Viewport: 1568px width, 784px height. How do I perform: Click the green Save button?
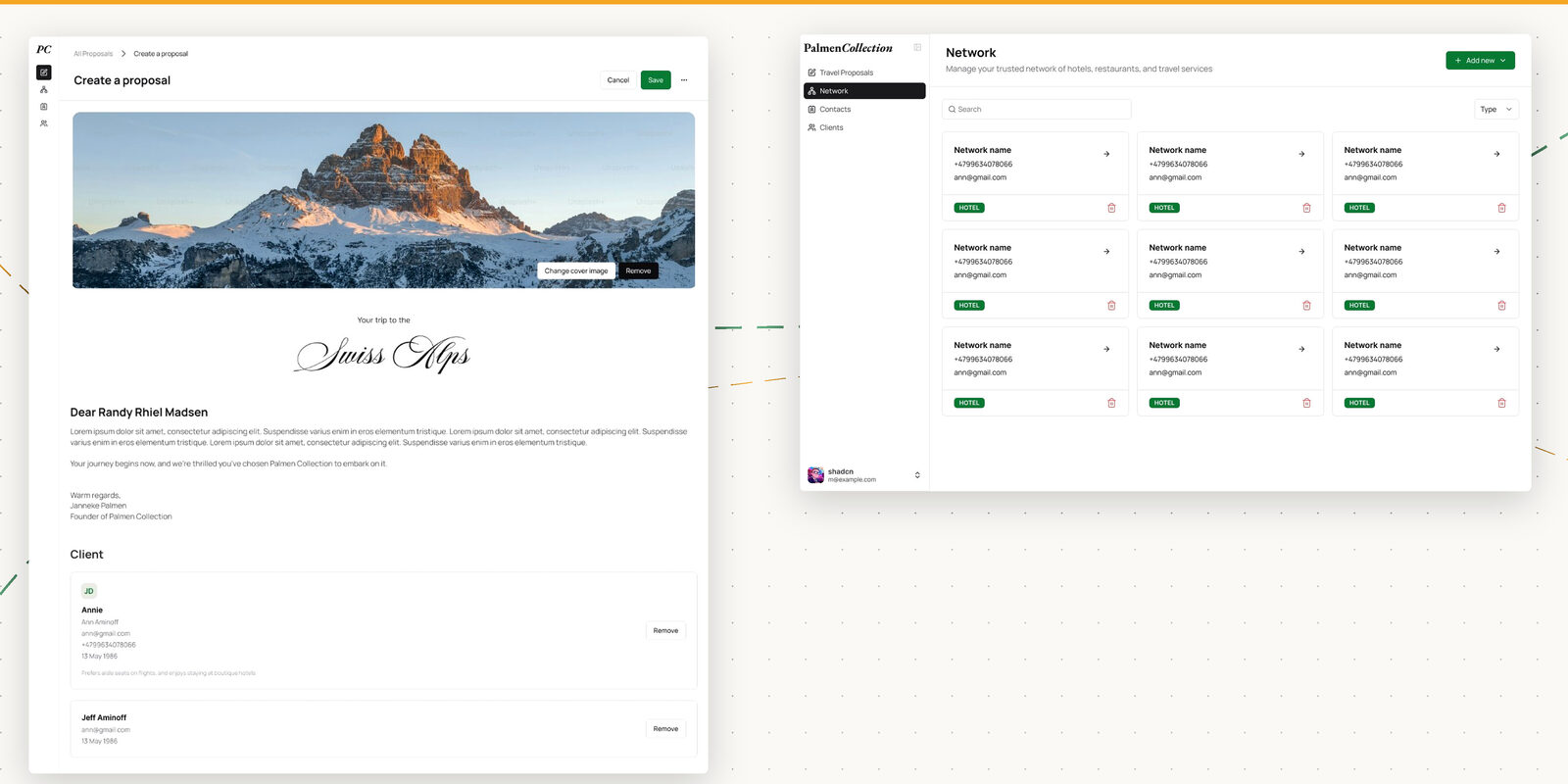pyautogui.click(x=656, y=80)
